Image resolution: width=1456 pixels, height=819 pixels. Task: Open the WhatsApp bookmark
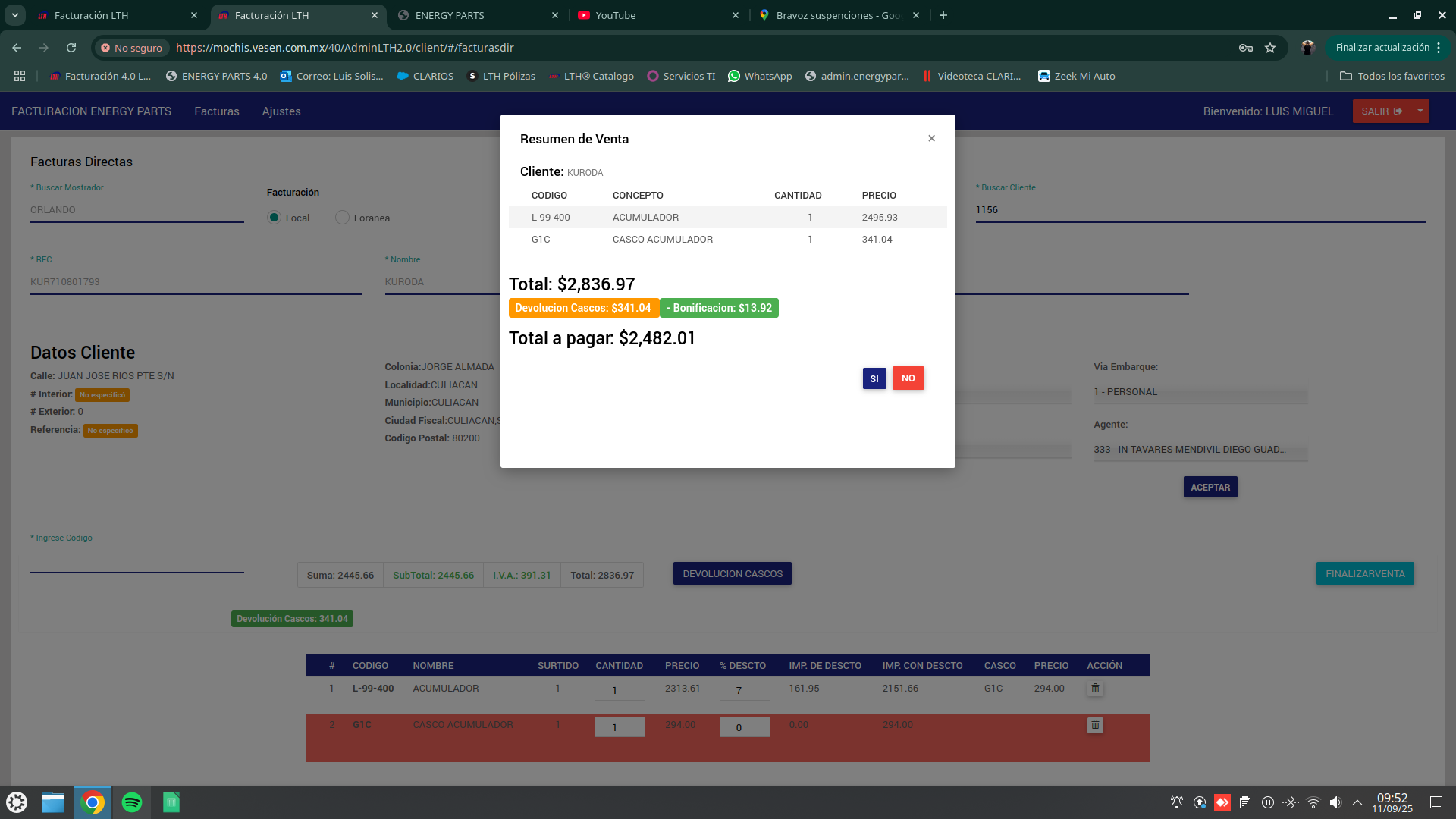tap(759, 76)
